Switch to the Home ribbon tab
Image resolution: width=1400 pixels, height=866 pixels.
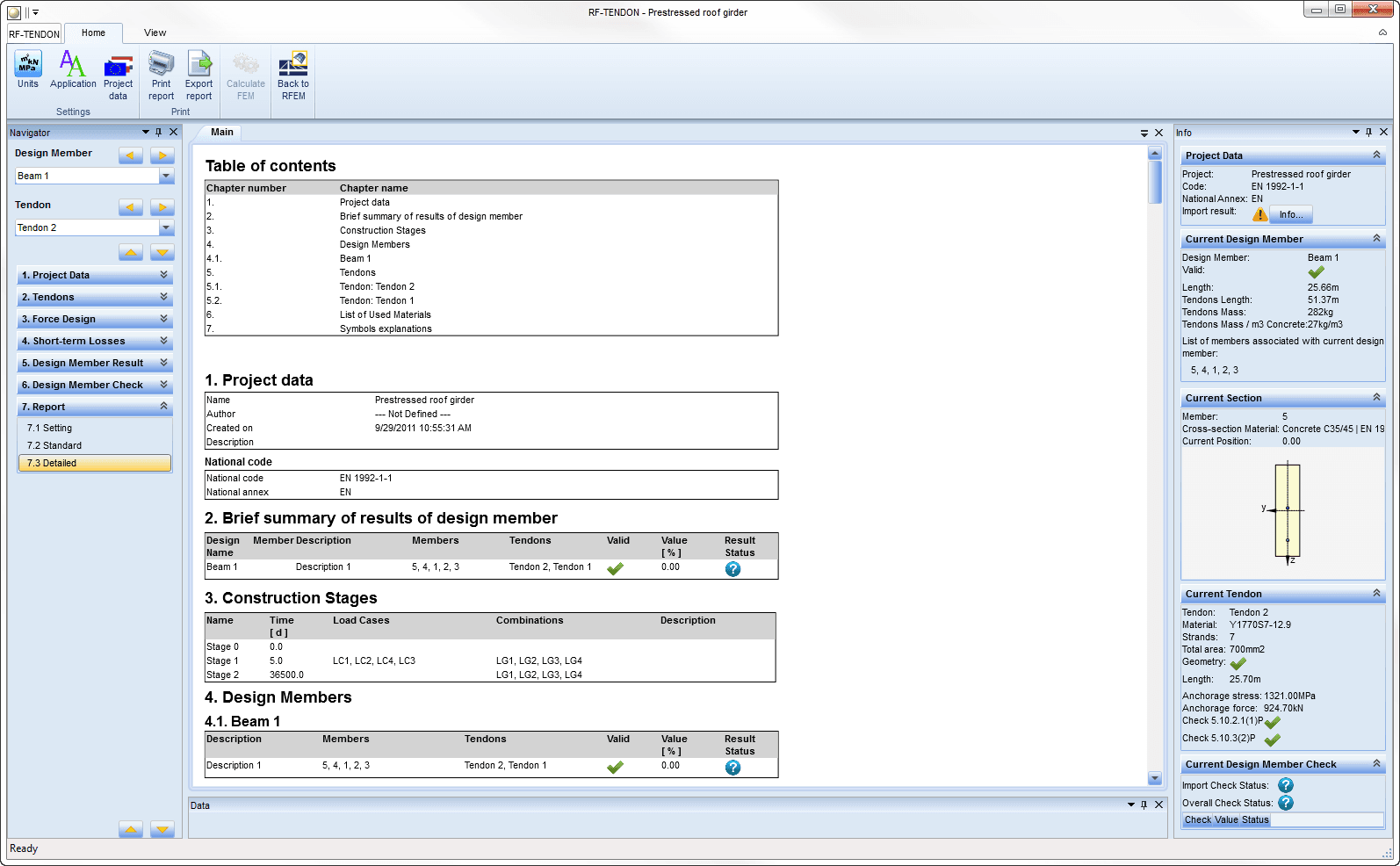93,32
